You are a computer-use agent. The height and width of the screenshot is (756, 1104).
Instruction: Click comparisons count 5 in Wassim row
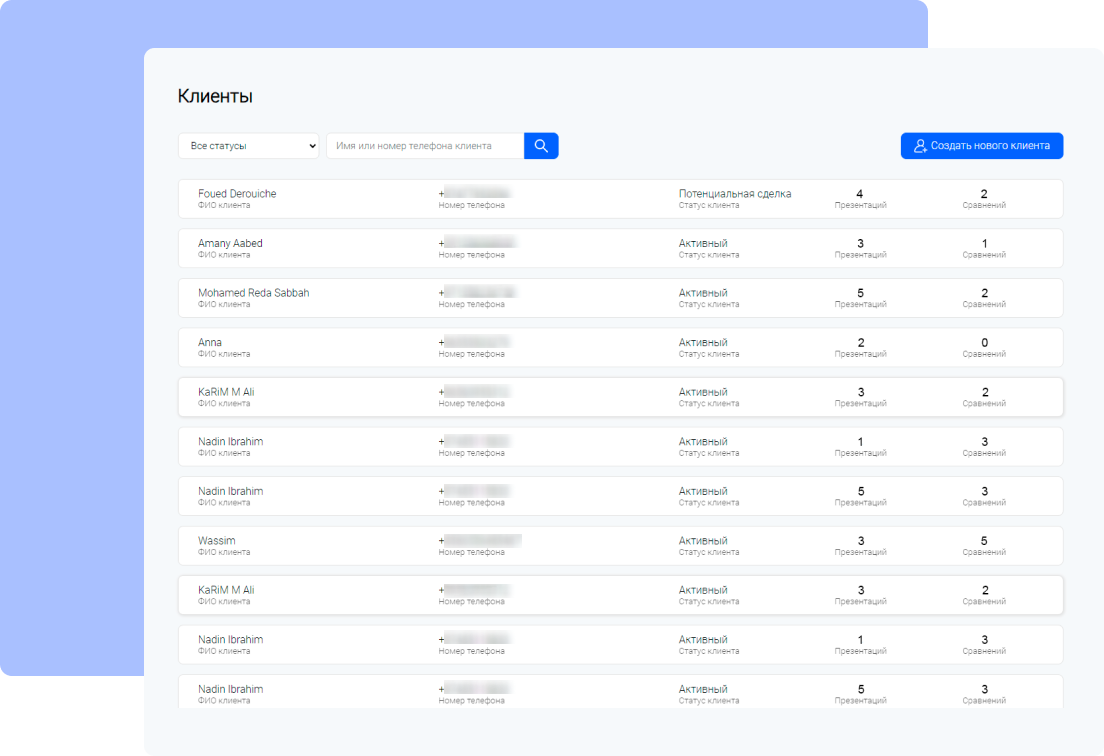[984, 541]
